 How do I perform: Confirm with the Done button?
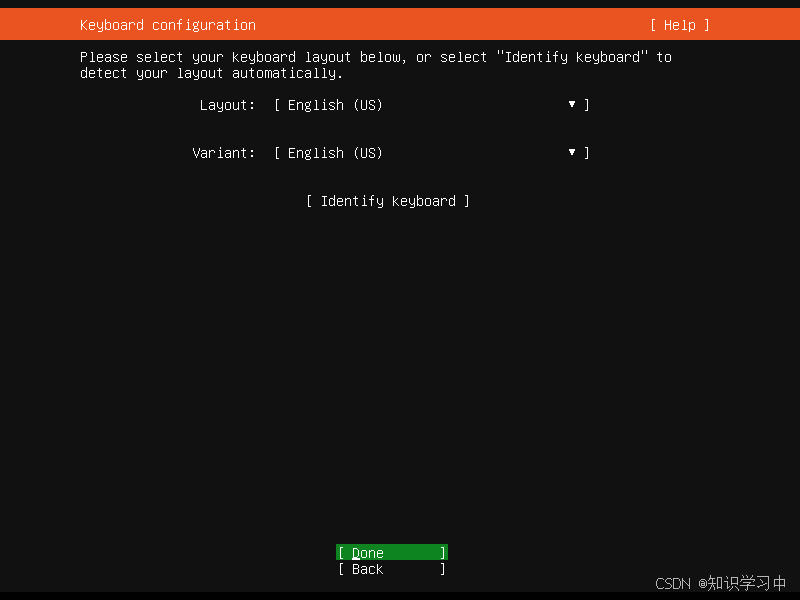392,553
